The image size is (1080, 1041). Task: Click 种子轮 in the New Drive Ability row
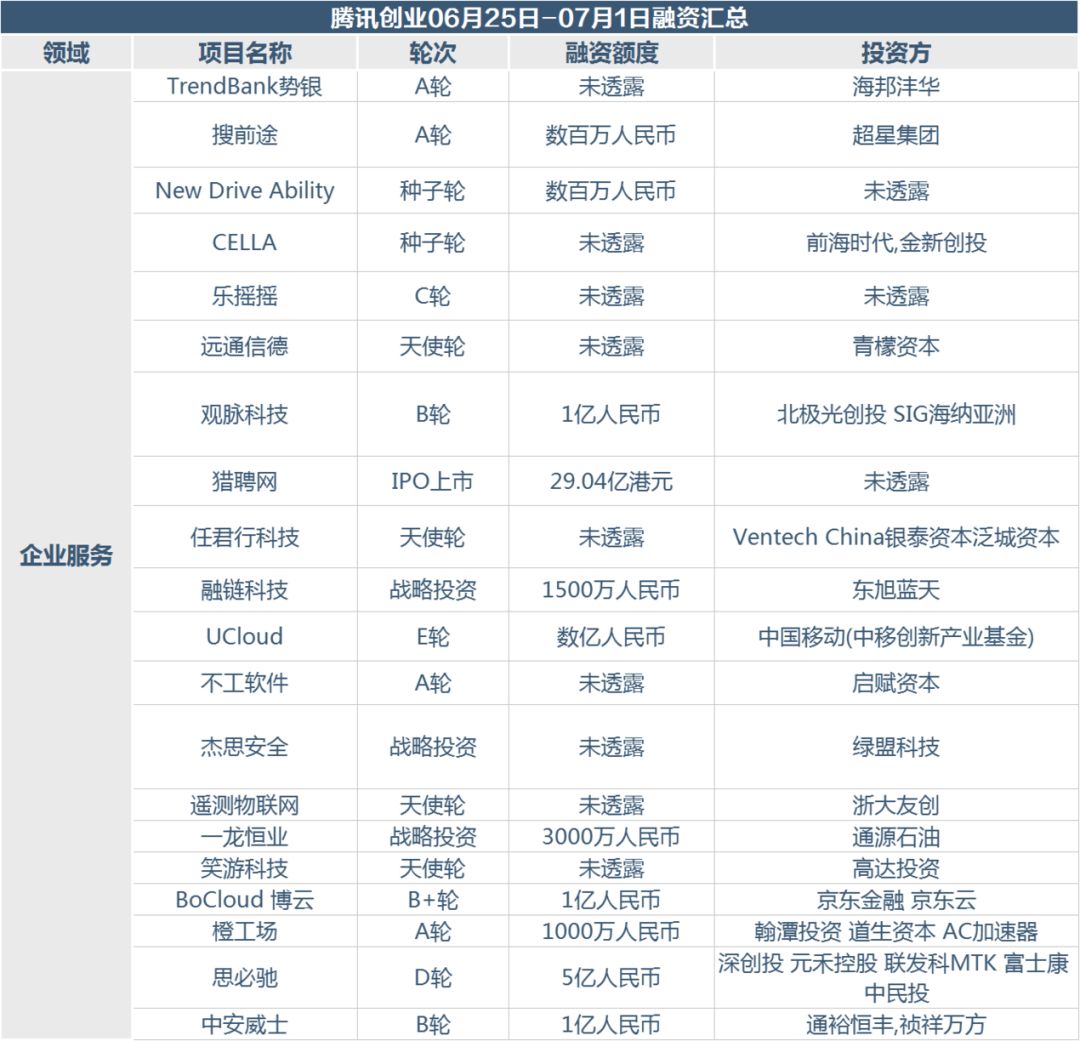click(x=433, y=191)
